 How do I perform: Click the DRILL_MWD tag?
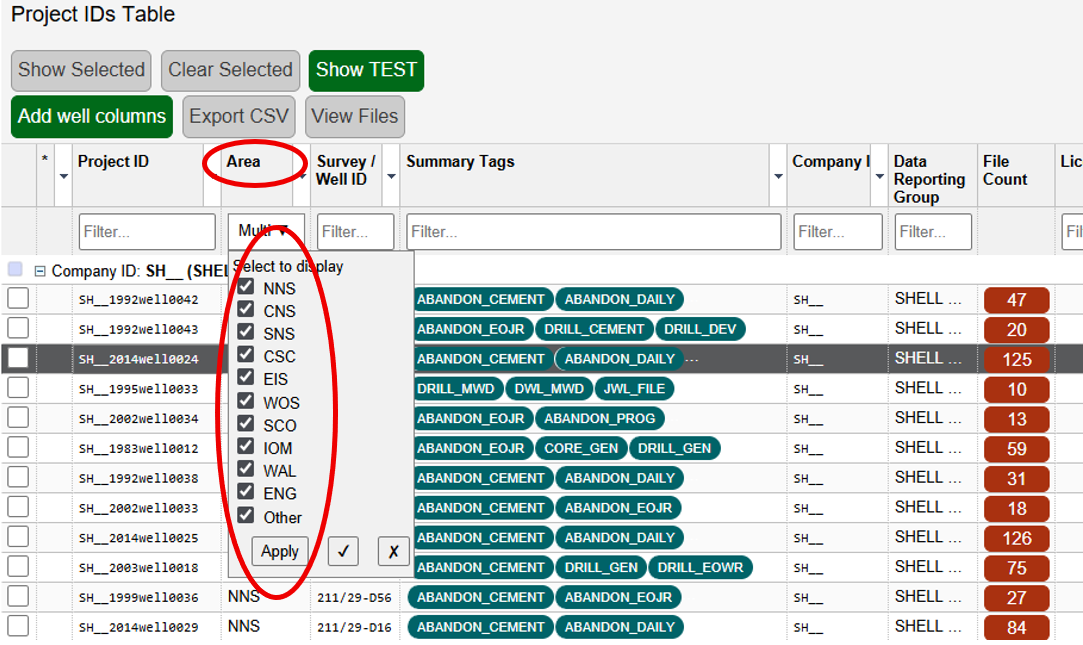pos(456,388)
